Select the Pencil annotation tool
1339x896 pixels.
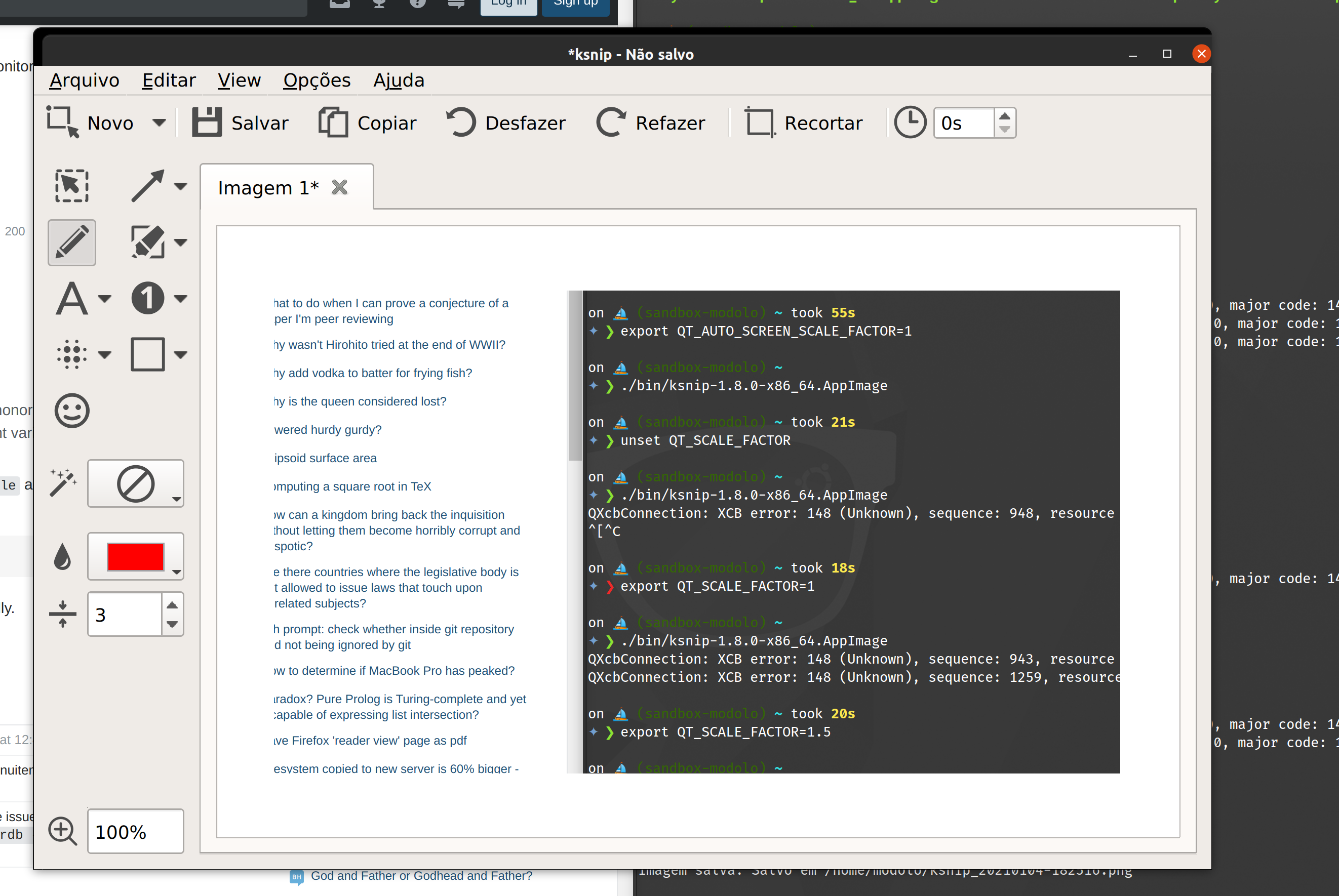[71, 242]
